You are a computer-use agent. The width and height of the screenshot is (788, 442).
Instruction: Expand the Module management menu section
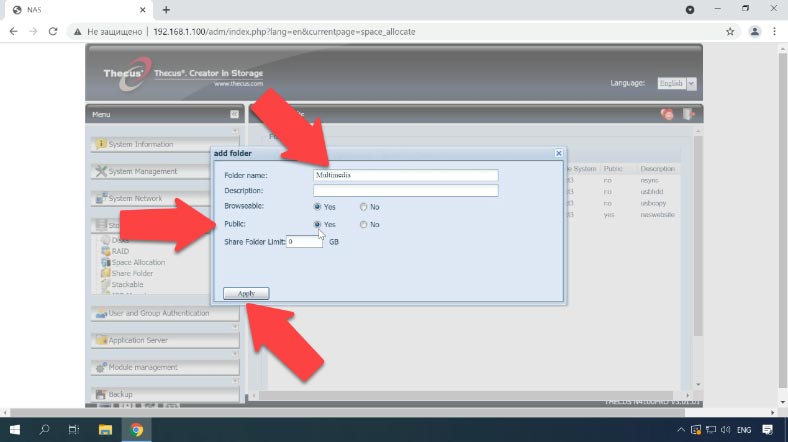pos(165,367)
